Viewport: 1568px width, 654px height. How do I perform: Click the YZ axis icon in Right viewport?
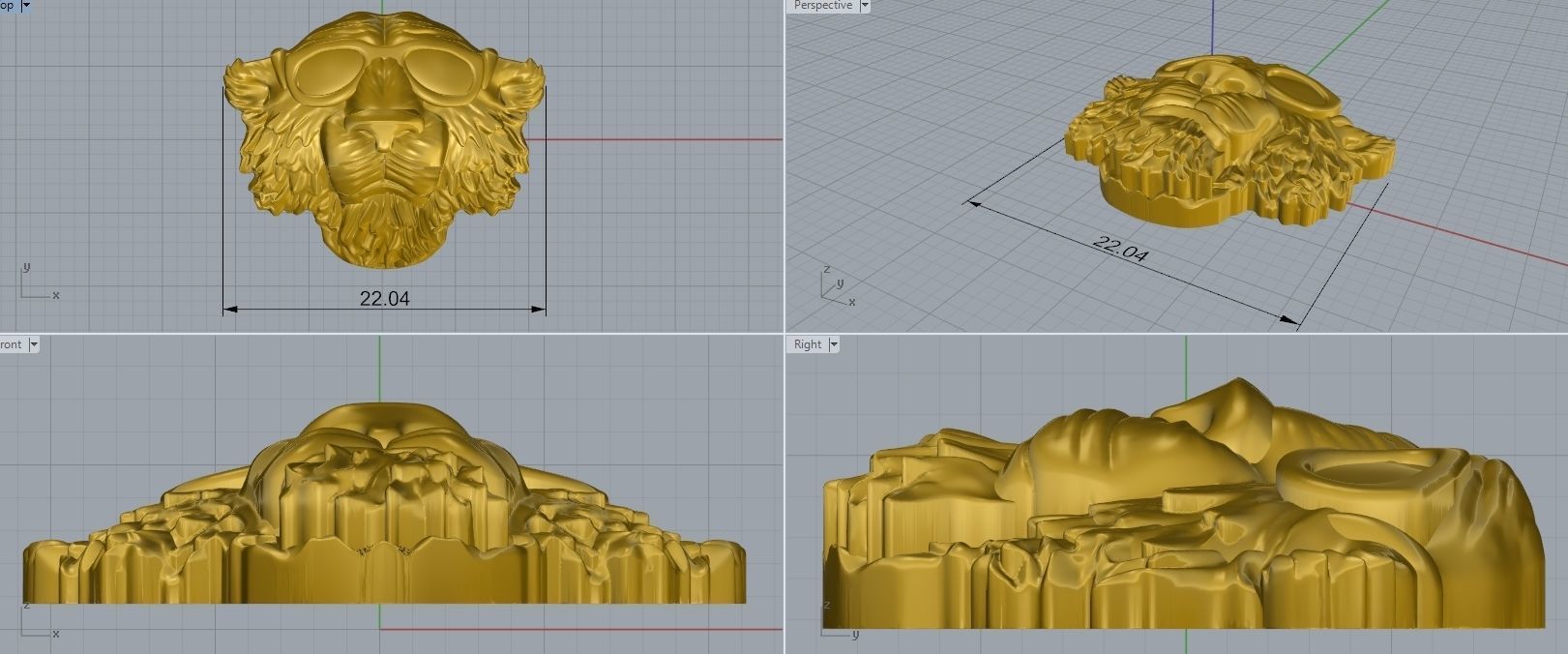tap(840, 621)
